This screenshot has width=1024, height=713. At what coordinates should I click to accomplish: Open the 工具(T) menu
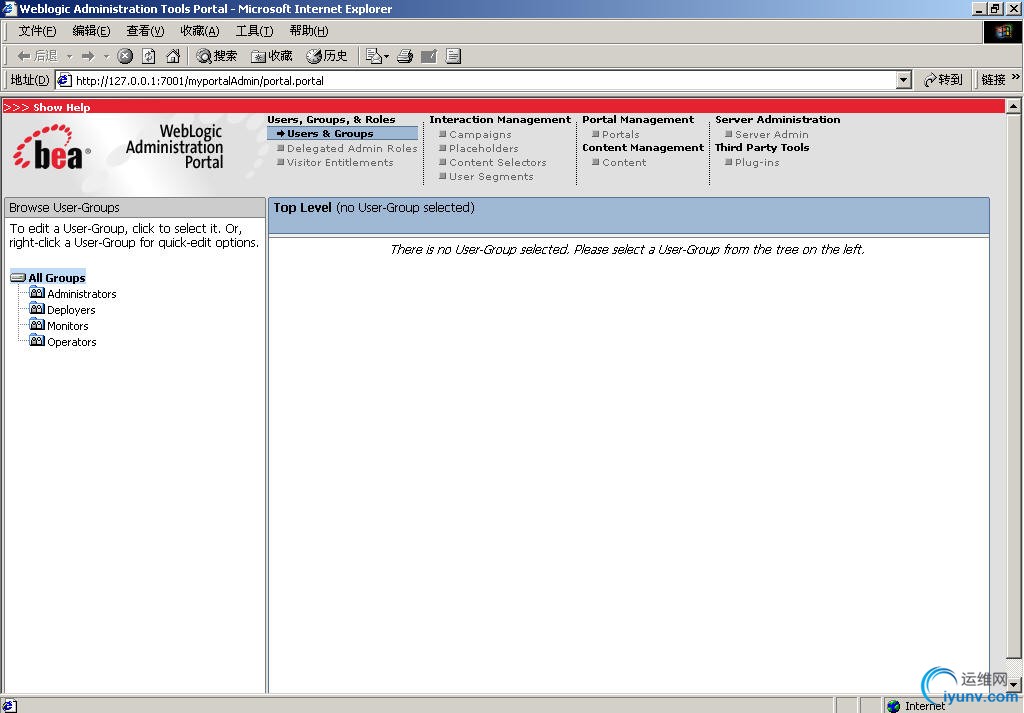point(255,31)
